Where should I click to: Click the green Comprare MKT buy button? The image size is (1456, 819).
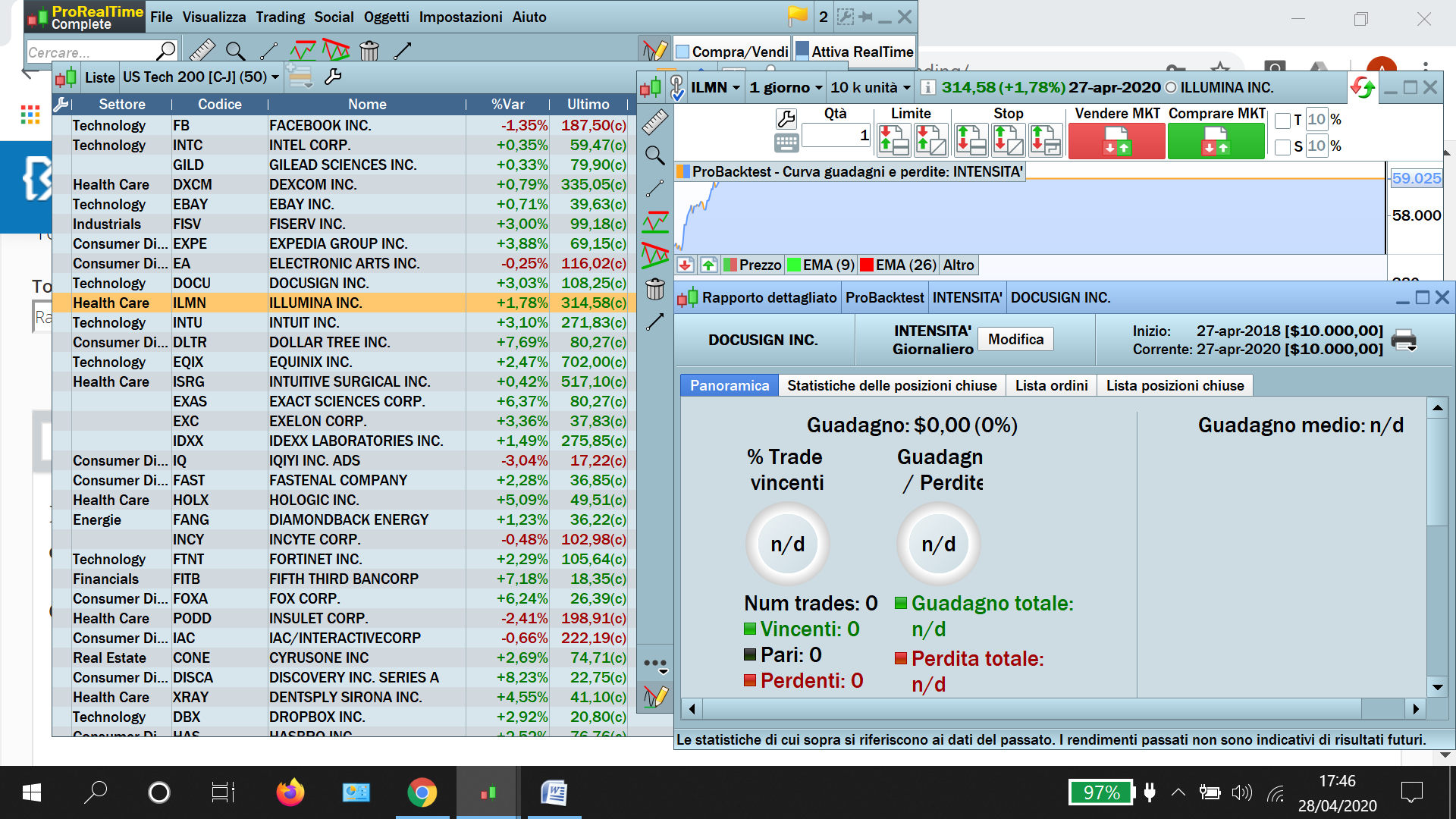click(x=1216, y=141)
